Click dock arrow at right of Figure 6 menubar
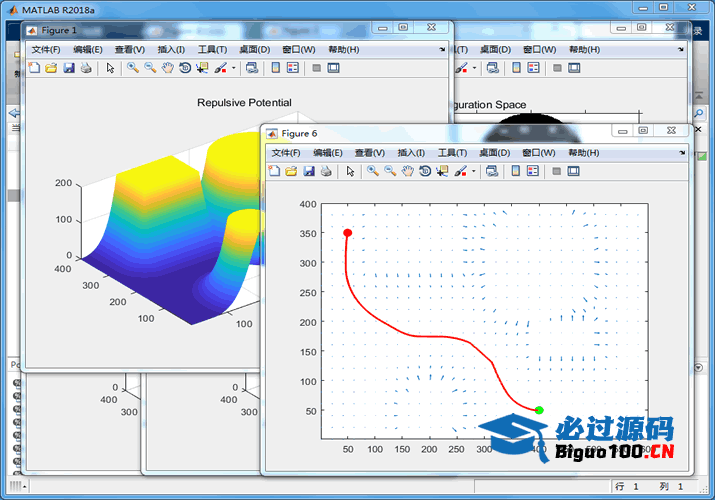Viewport: 715px width, 500px height. 682,153
